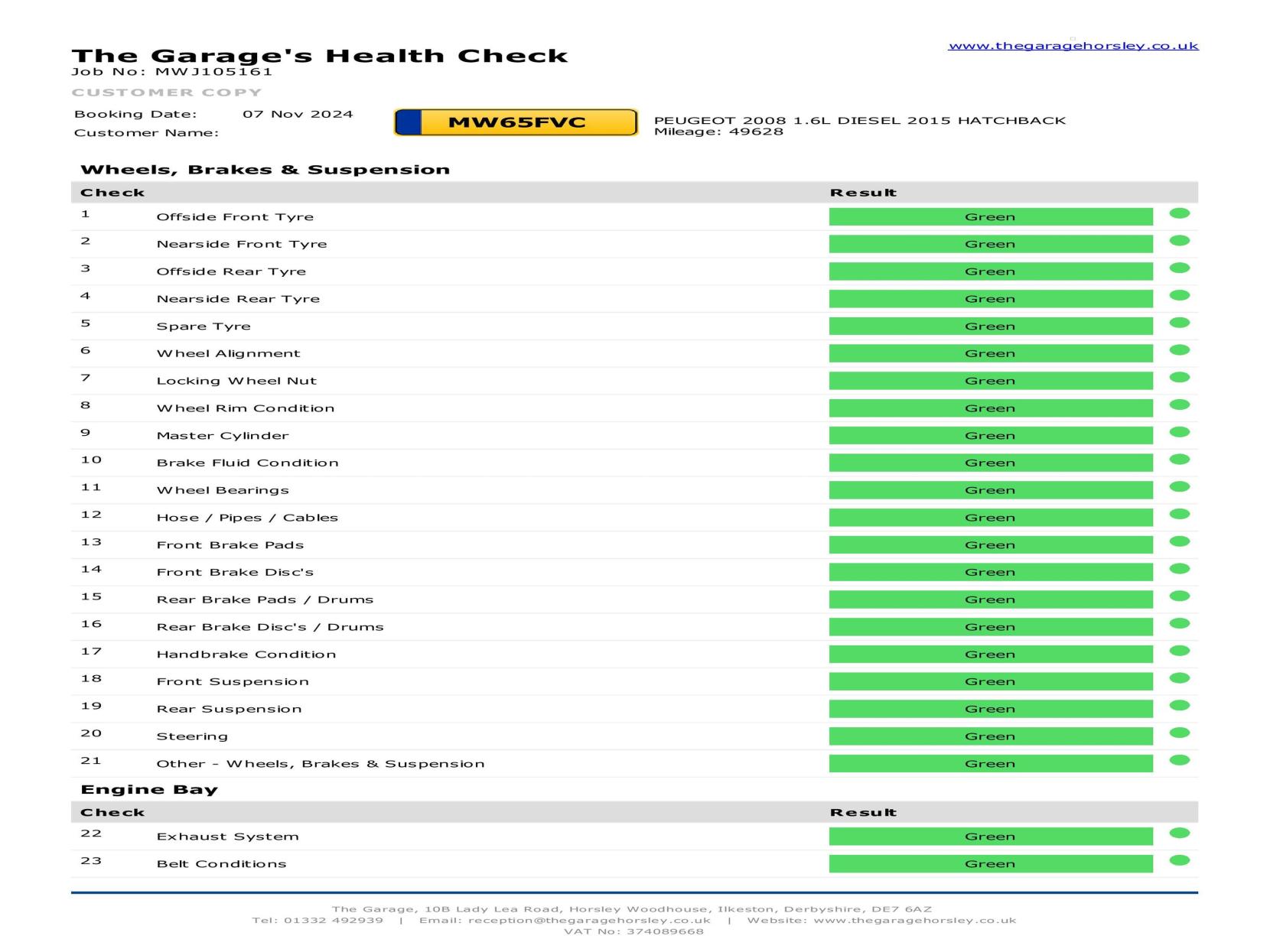
Task: Click the green status dot for Steering
Action: [1179, 733]
